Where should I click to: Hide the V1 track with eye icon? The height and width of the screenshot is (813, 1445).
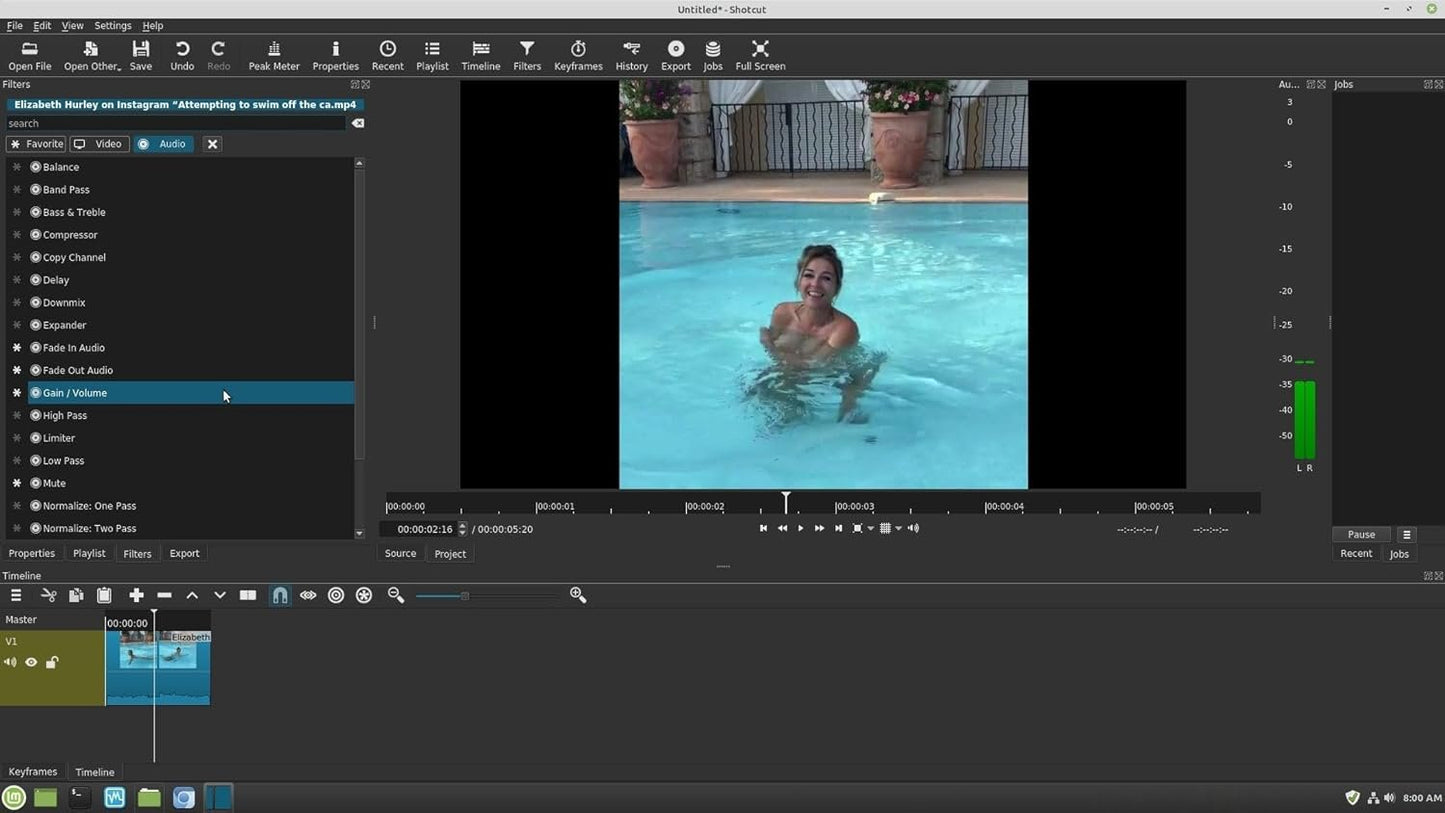(31, 662)
